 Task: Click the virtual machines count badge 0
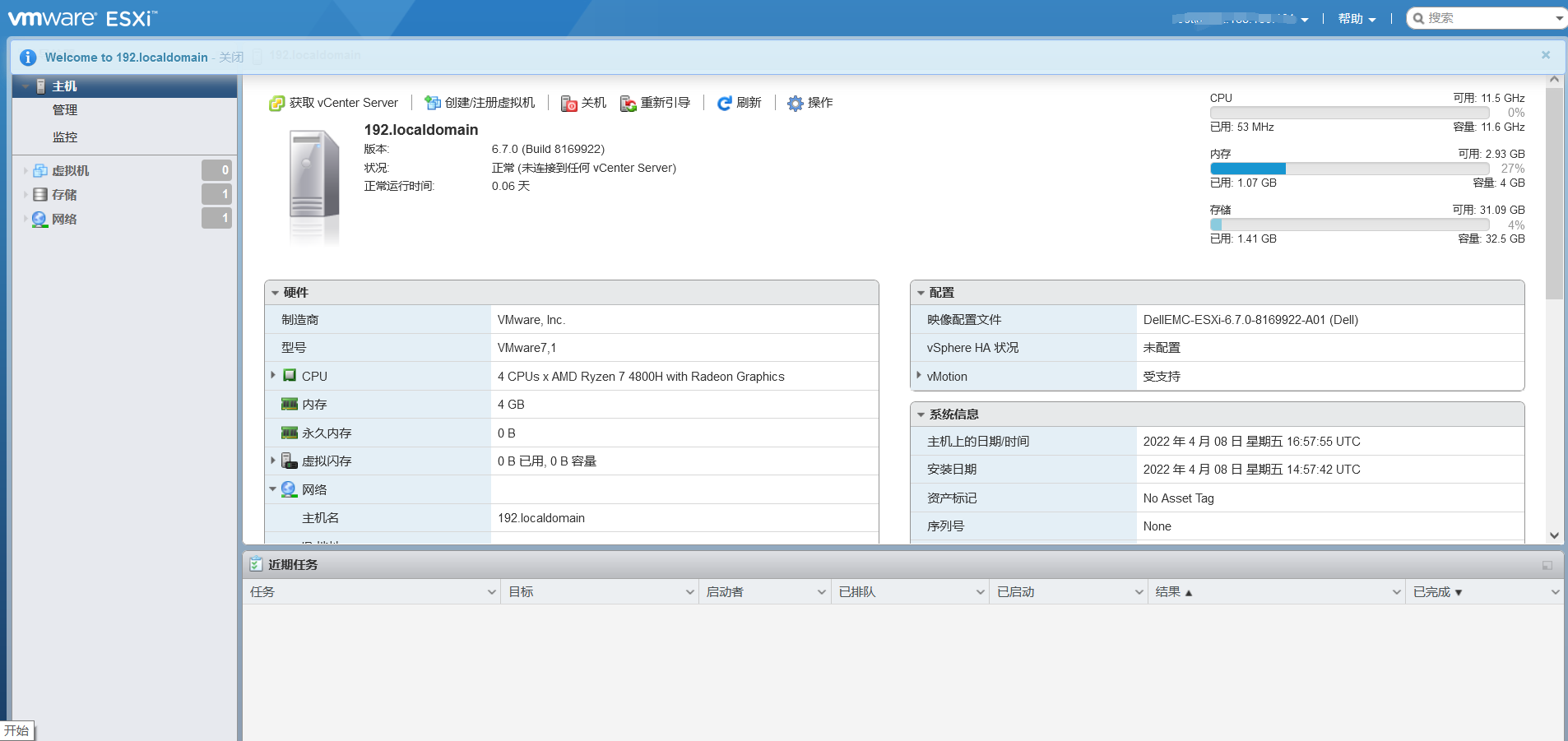(x=216, y=170)
